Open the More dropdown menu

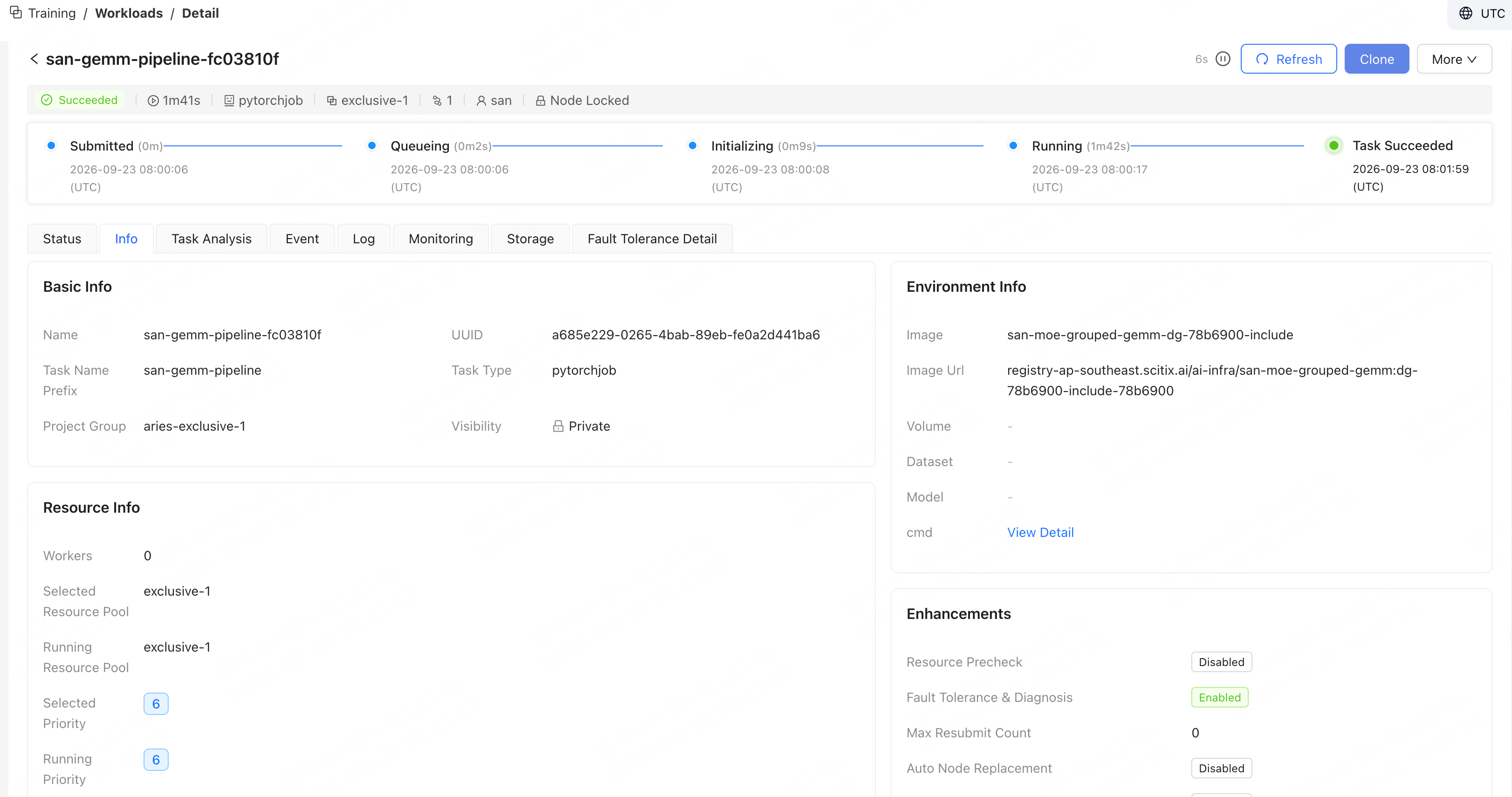(1454, 59)
